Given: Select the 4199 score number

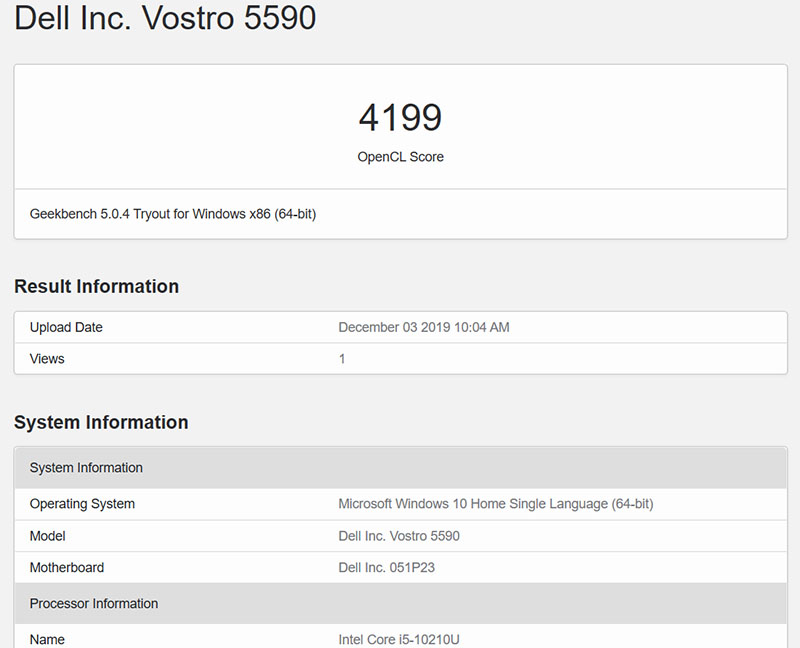Looking at the screenshot, I should 400,118.
